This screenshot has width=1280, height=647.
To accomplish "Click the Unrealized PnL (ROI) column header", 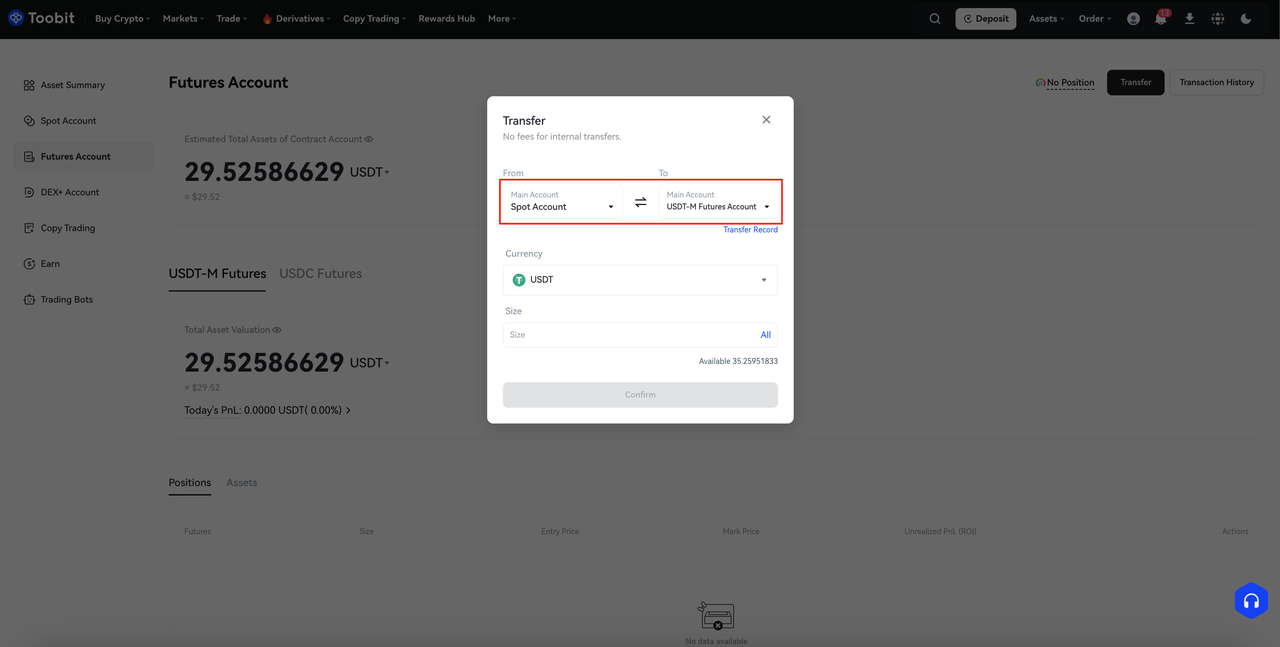I will point(940,532).
